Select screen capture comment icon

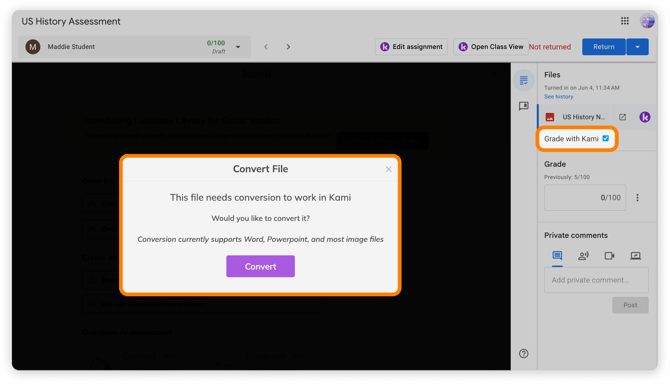pos(635,255)
